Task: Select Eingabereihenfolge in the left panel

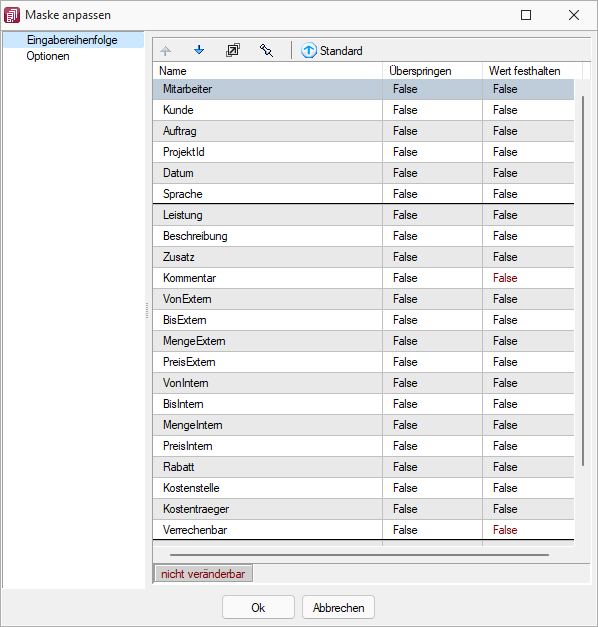Action: (72, 40)
